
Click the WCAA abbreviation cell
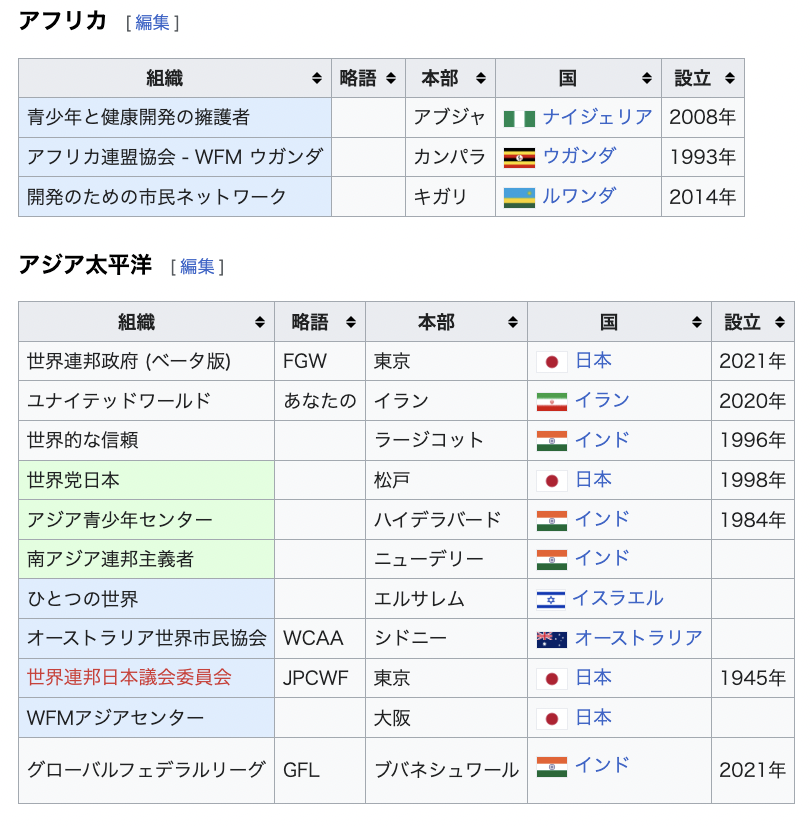click(x=320, y=638)
